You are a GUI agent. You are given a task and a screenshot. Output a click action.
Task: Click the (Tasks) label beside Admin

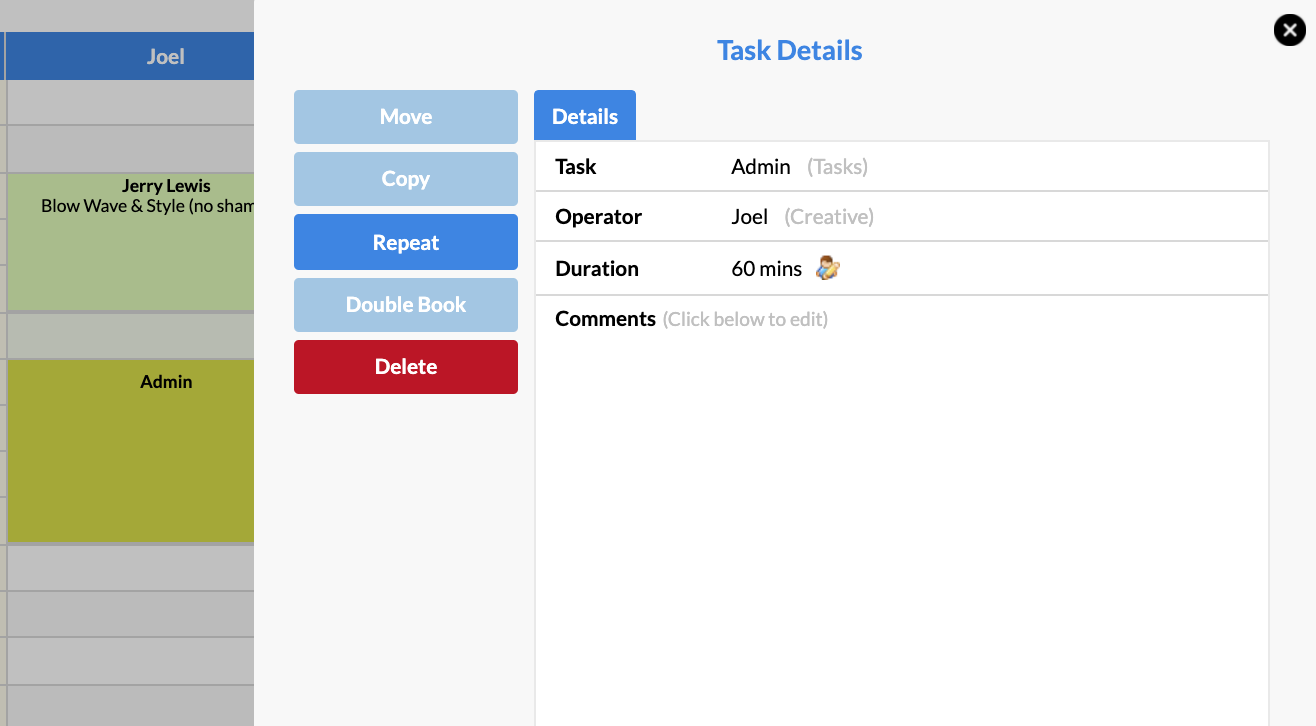click(837, 167)
